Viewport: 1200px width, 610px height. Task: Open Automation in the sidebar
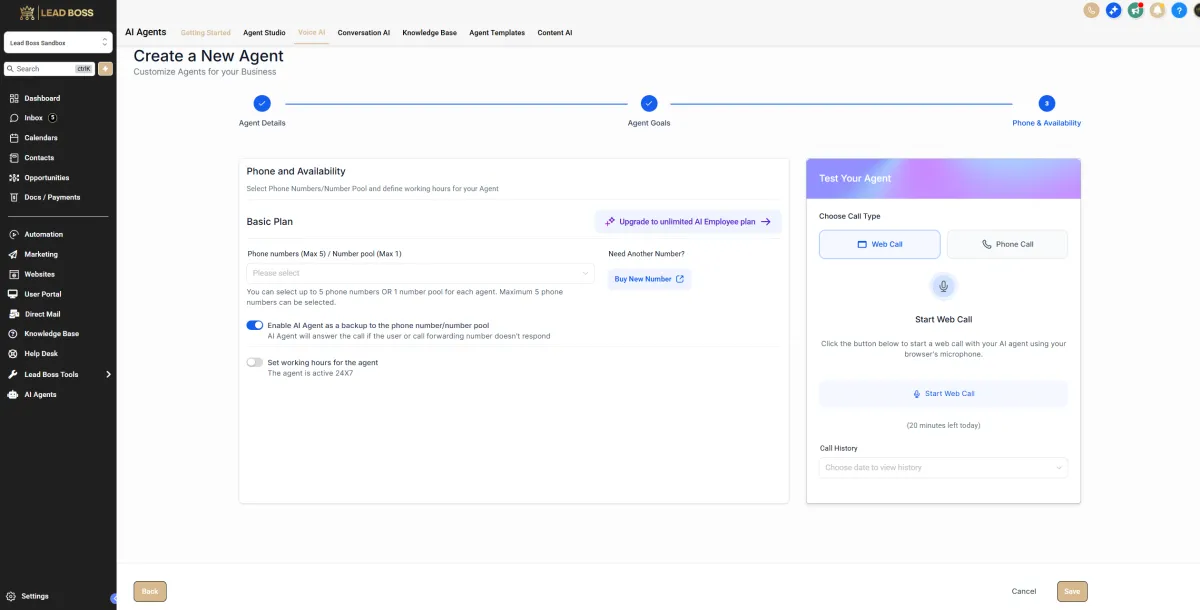tap(44, 234)
